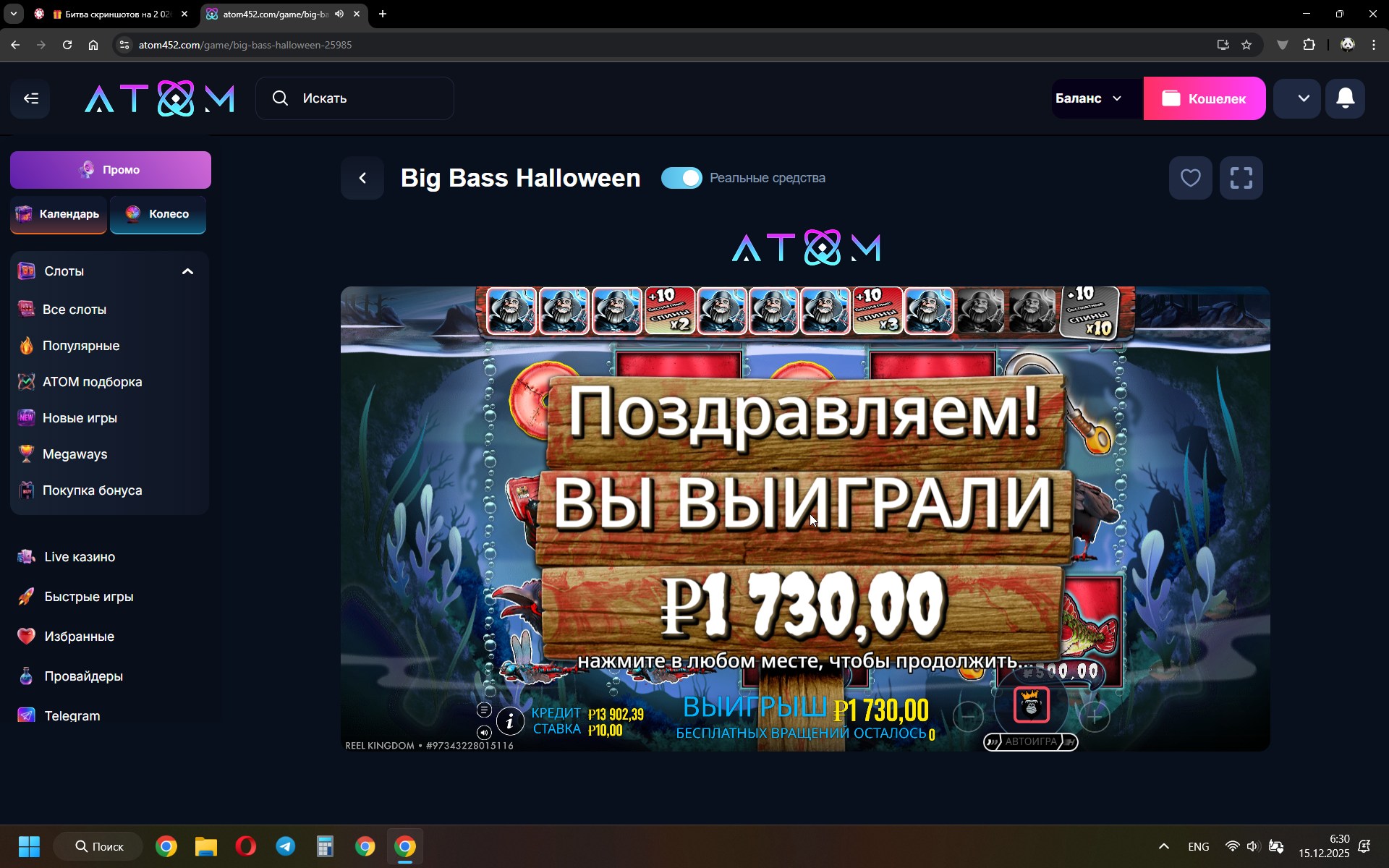Open the Промо button

[x=111, y=170]
